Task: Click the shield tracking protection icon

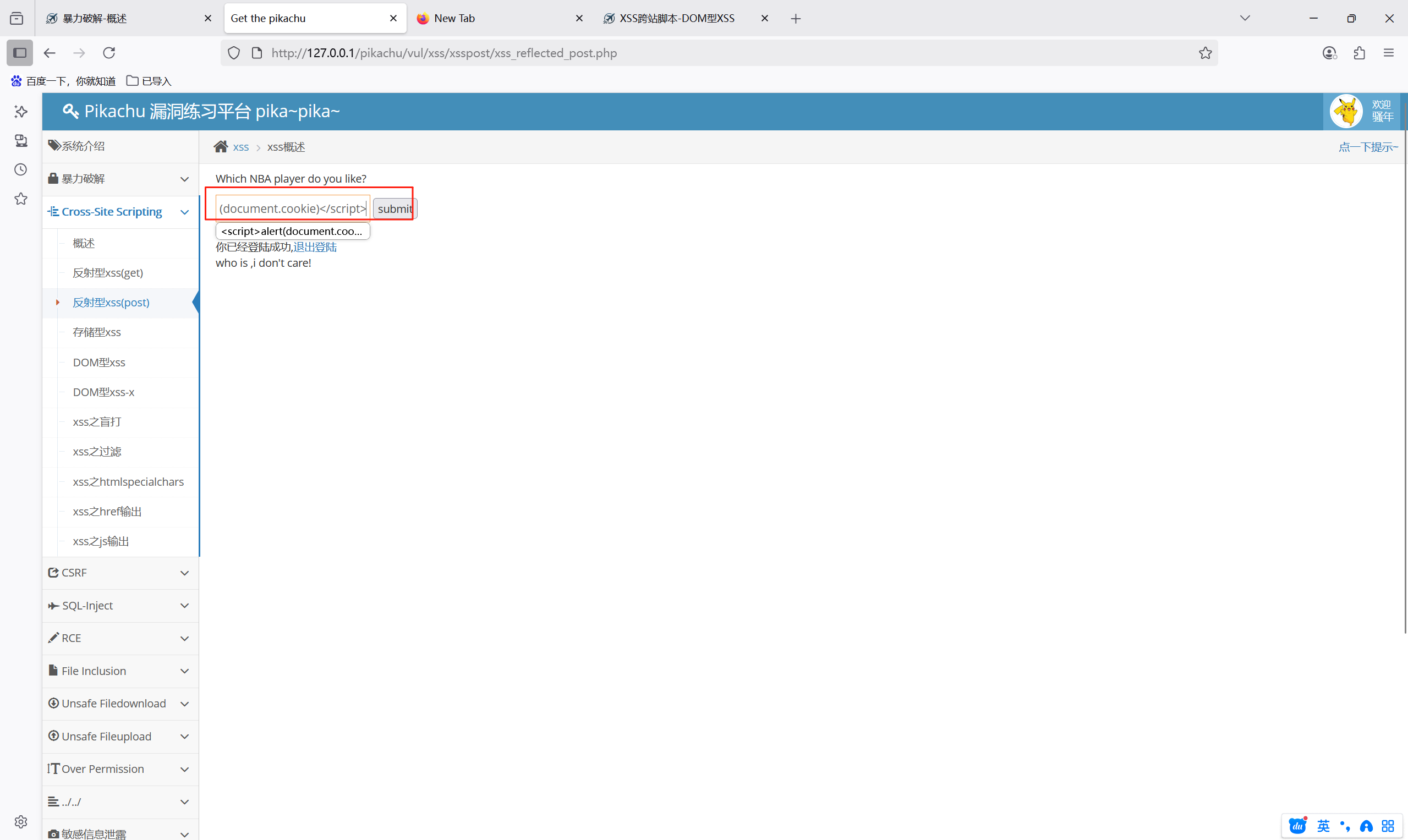Action: 234,53
